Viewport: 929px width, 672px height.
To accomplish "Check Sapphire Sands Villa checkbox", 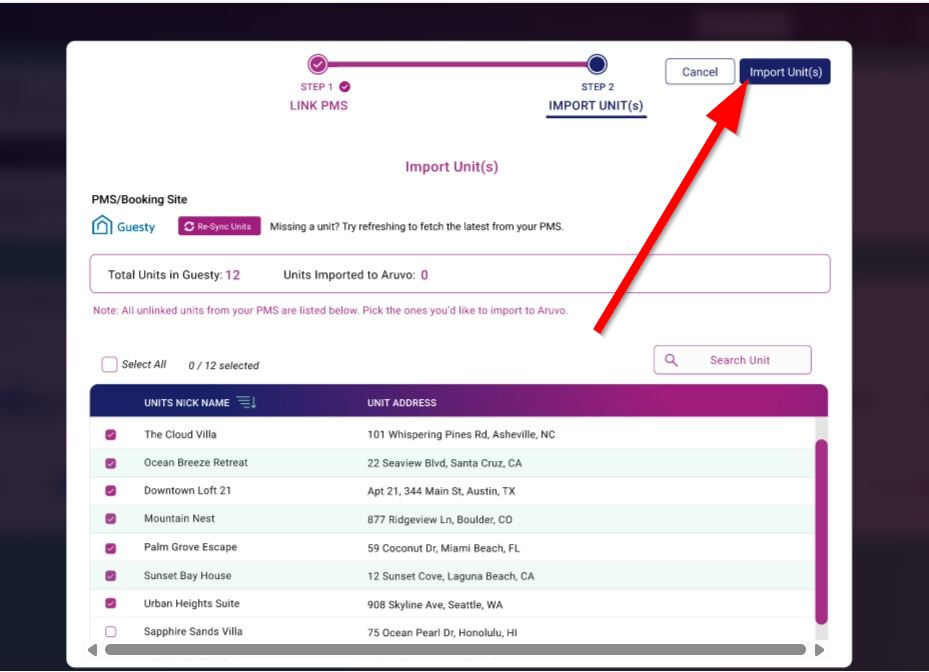I will [x=111, y=632].
